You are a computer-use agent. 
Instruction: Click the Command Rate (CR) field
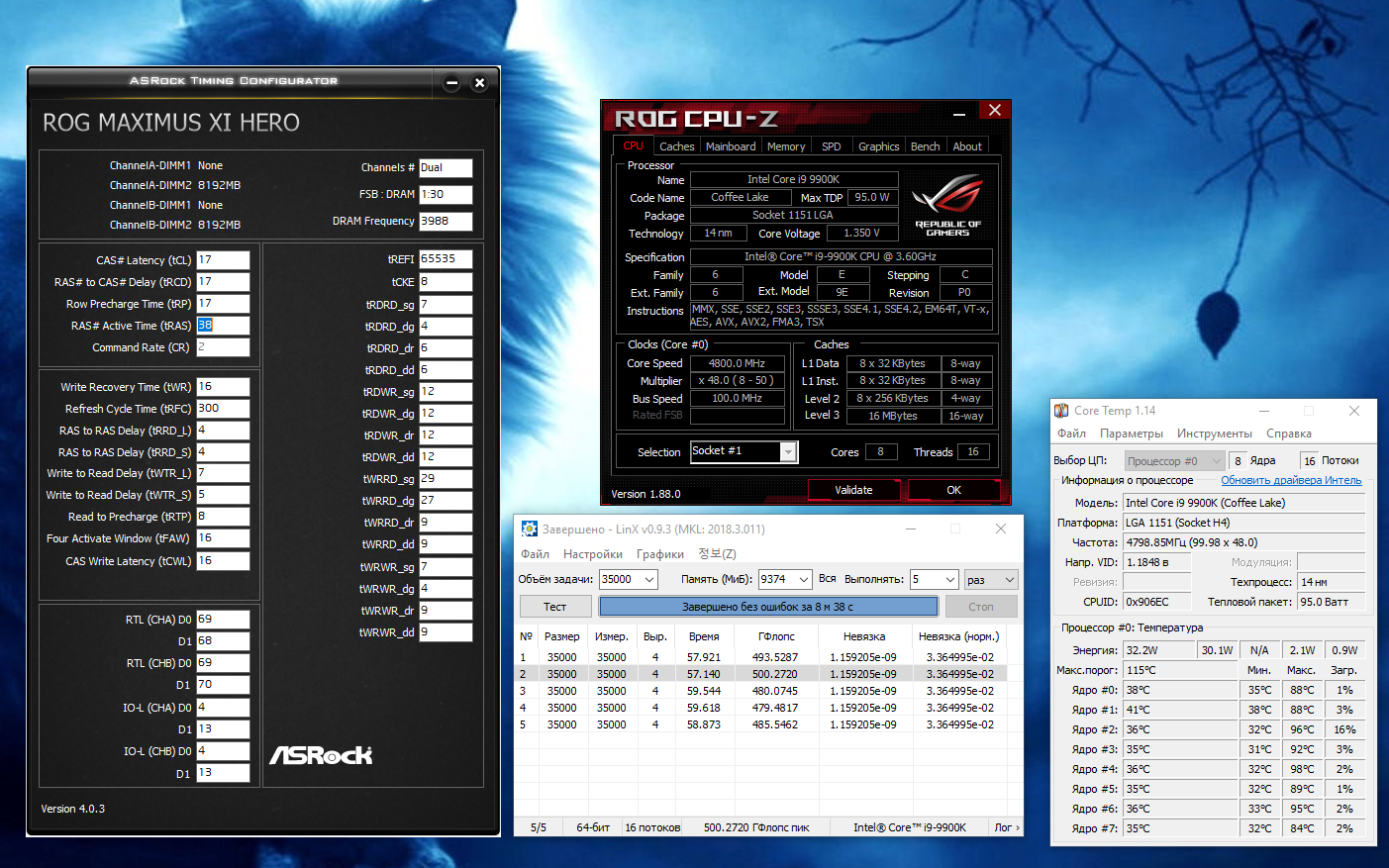[x=223, y=347]
